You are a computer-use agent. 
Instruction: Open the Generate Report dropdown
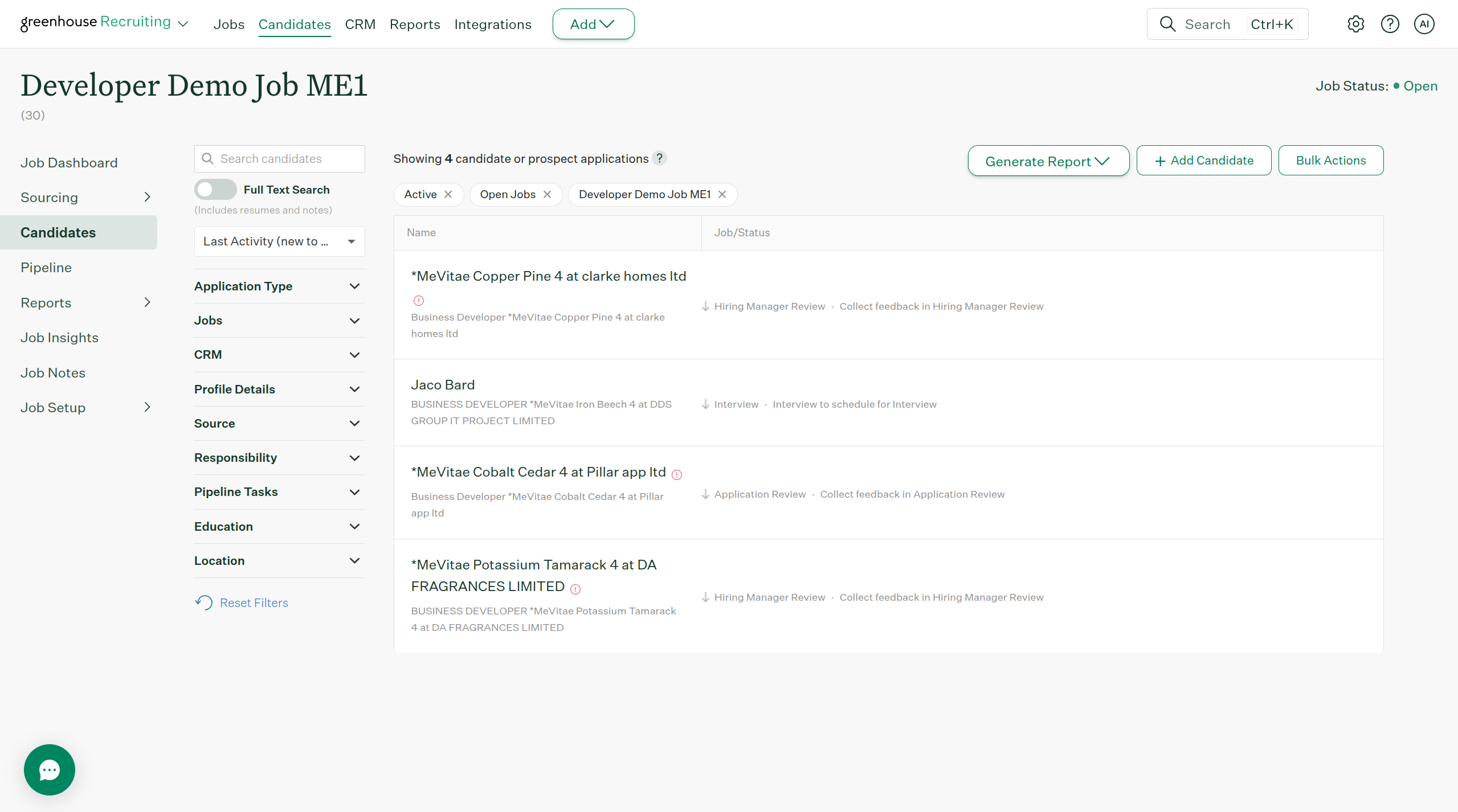pos(1048,161)
